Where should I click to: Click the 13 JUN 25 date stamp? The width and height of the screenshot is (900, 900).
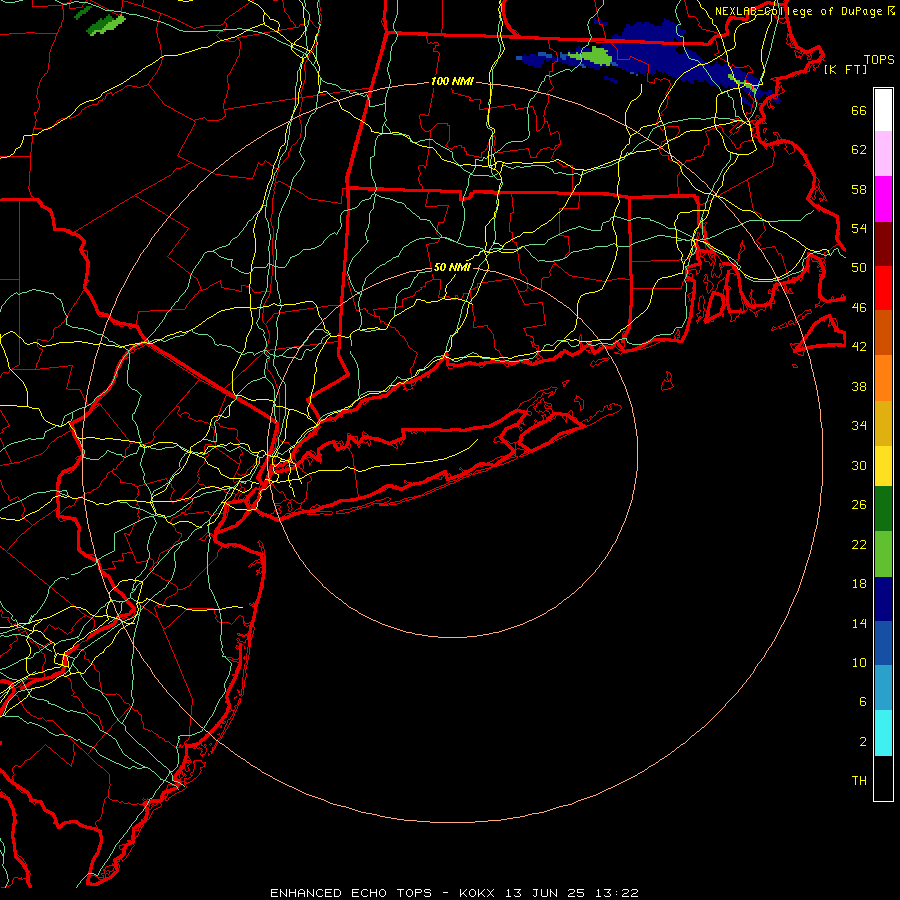[545, 893]
